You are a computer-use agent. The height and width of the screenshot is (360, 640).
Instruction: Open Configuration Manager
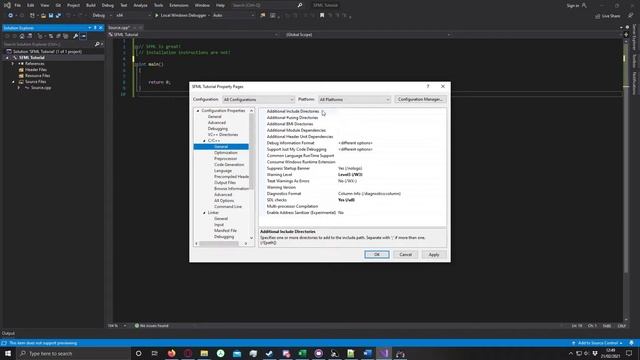tap(420, 100)
